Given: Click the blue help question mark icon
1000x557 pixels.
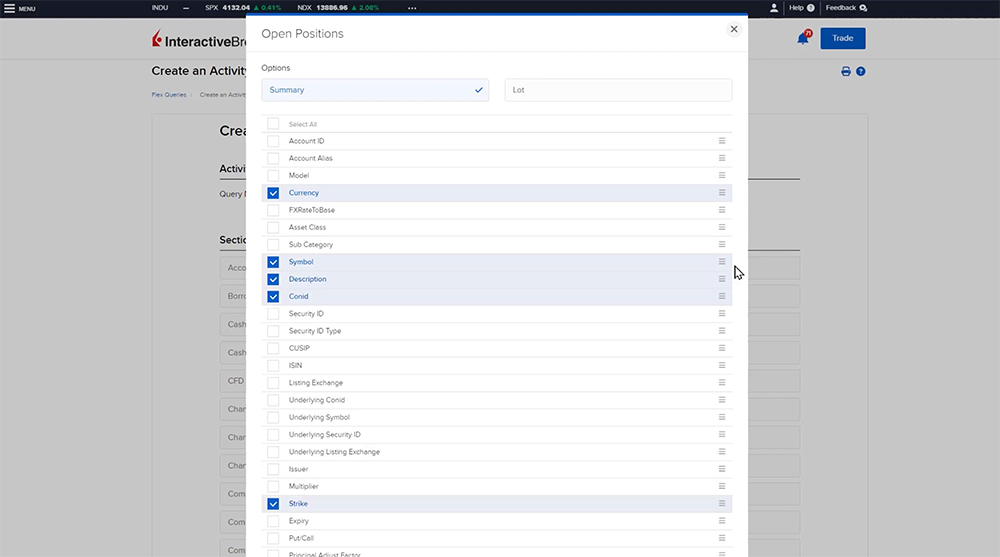Looking at the screenshot, I should click(861, 72).
